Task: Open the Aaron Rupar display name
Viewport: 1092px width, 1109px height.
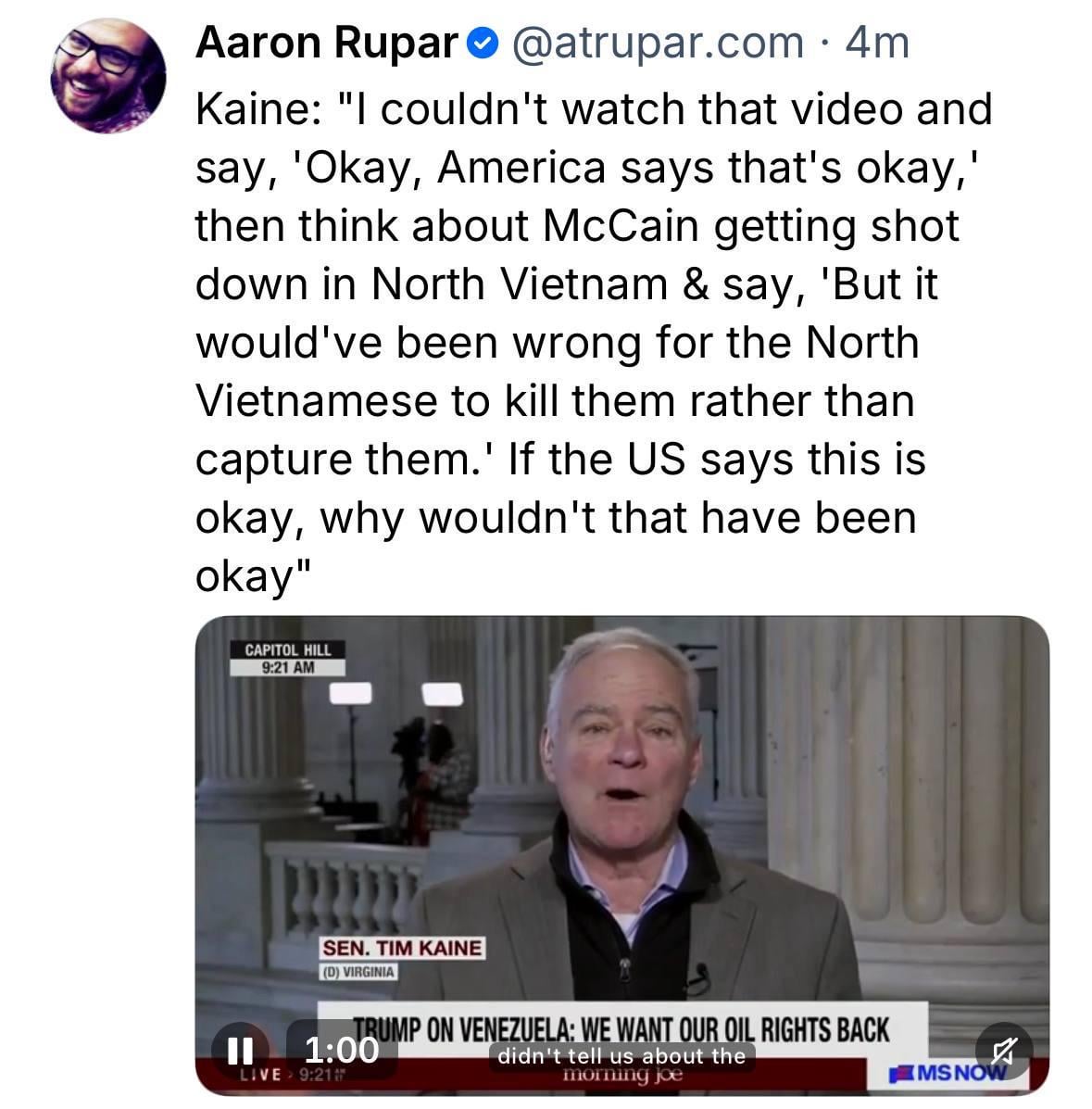Action: click(x=327, y=43)
